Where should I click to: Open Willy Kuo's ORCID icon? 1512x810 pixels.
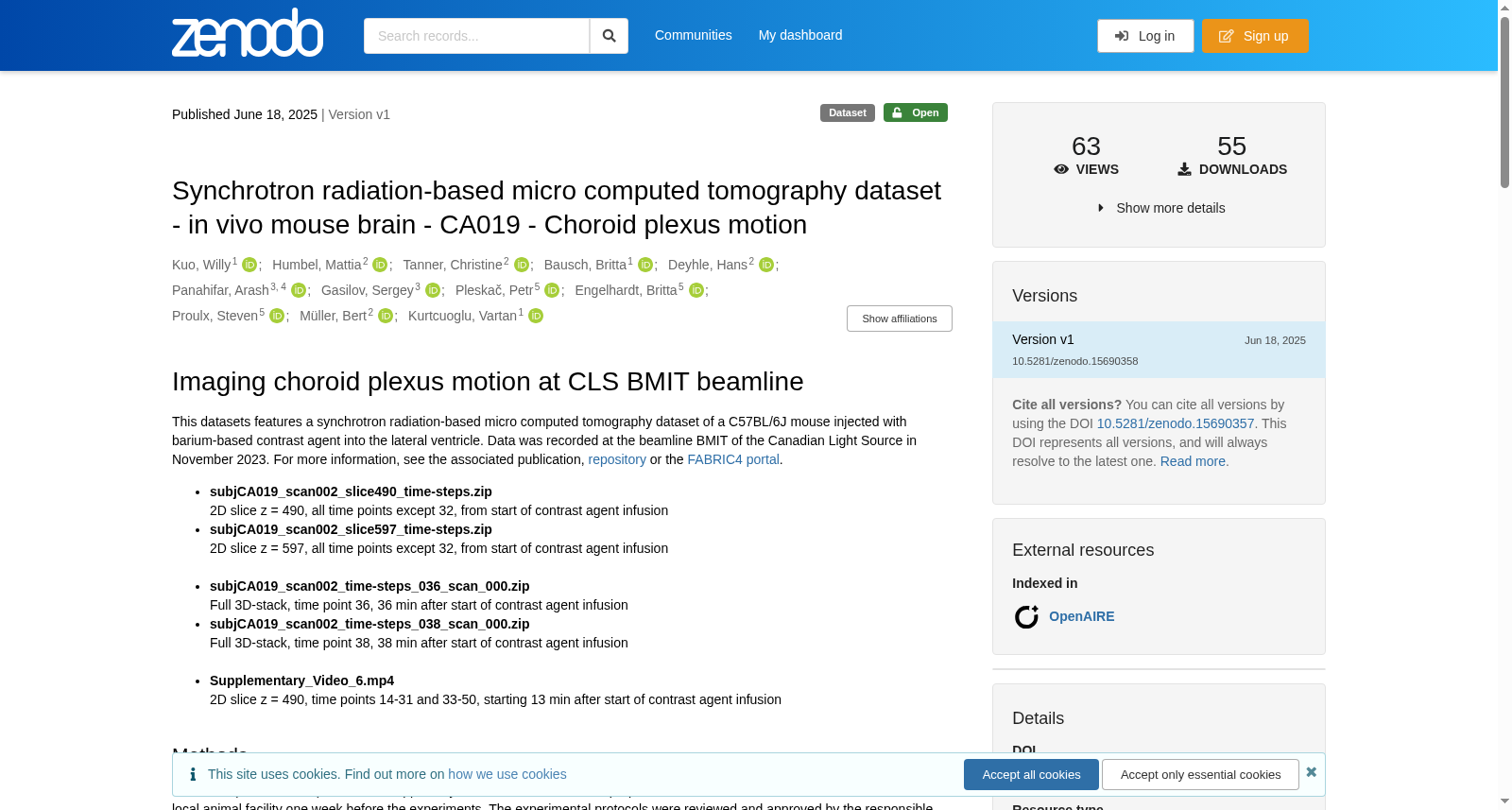249,266
